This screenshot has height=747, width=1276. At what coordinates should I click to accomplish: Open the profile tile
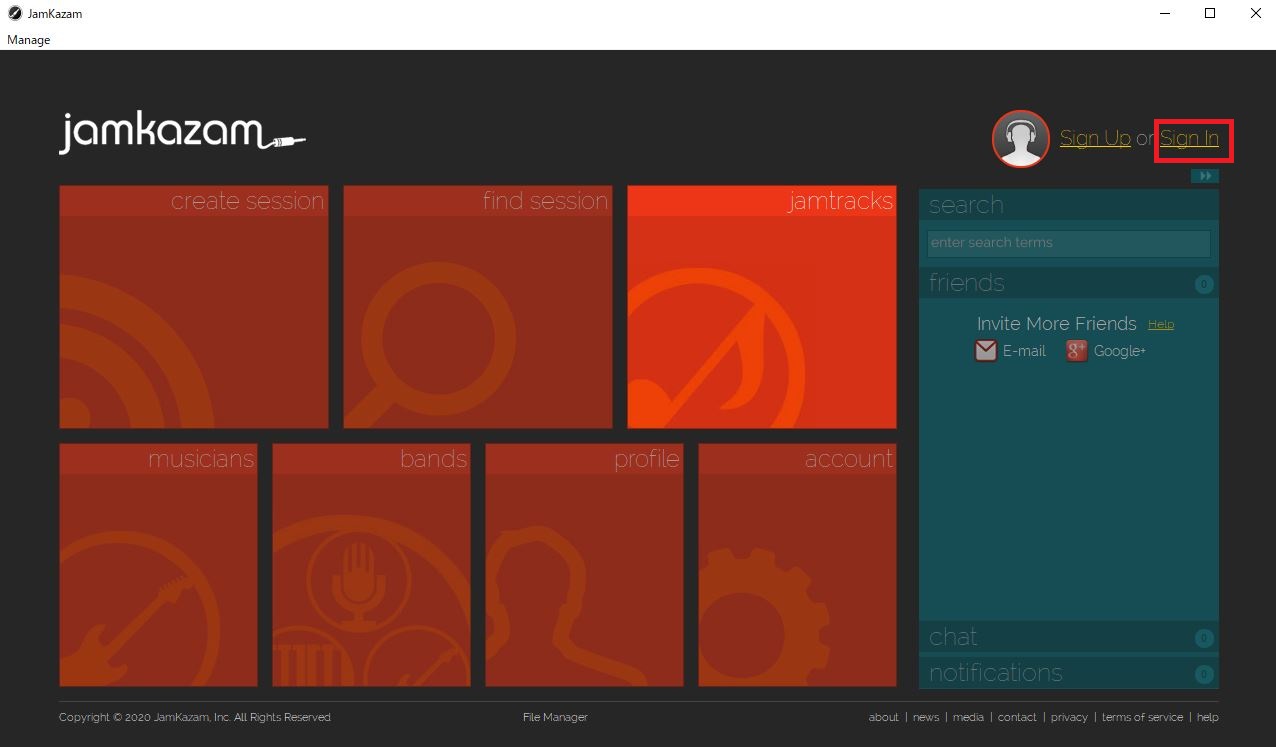pyautogui.click(x=584, y=565)
